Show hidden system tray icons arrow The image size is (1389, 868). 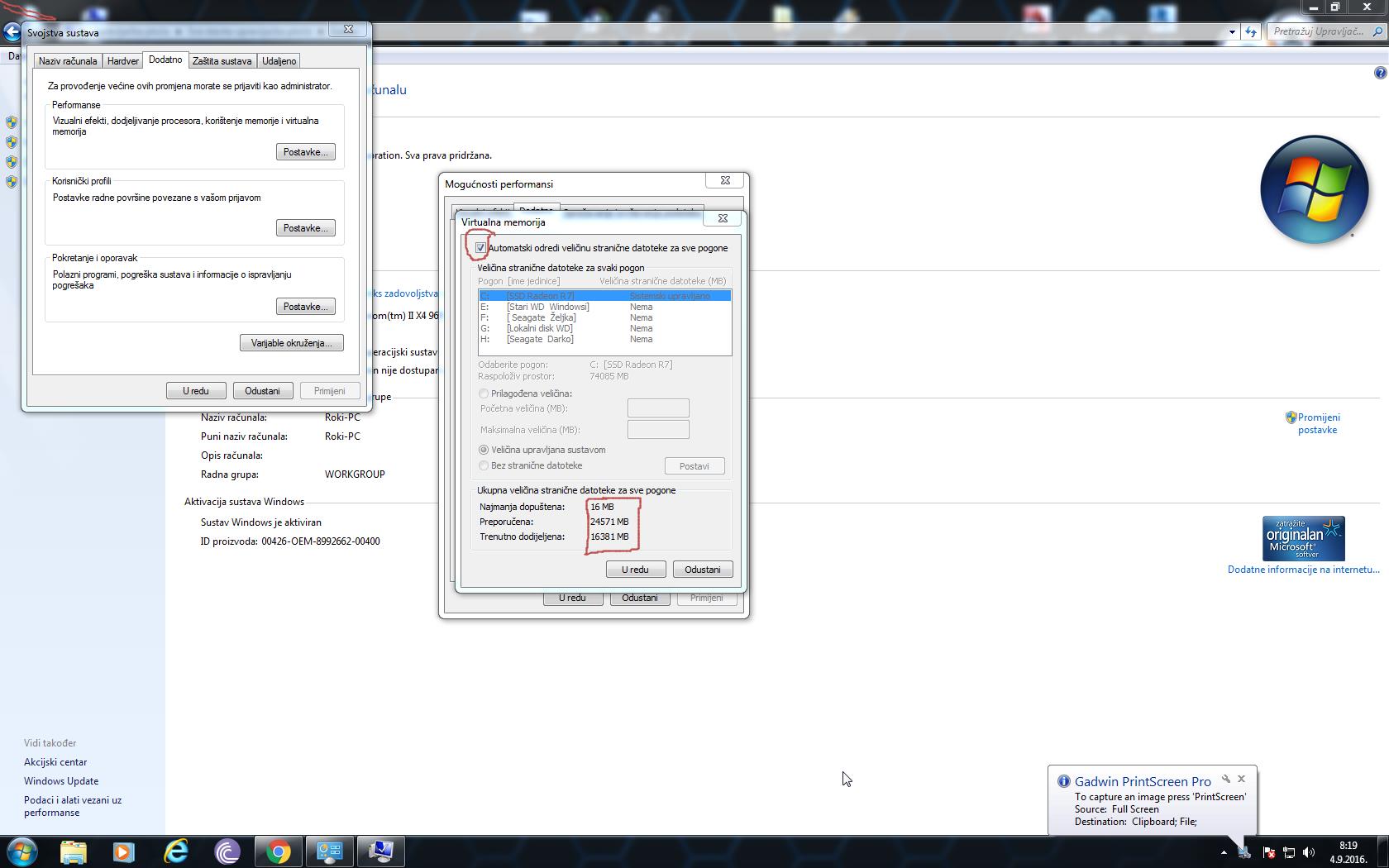(1224, 852)
